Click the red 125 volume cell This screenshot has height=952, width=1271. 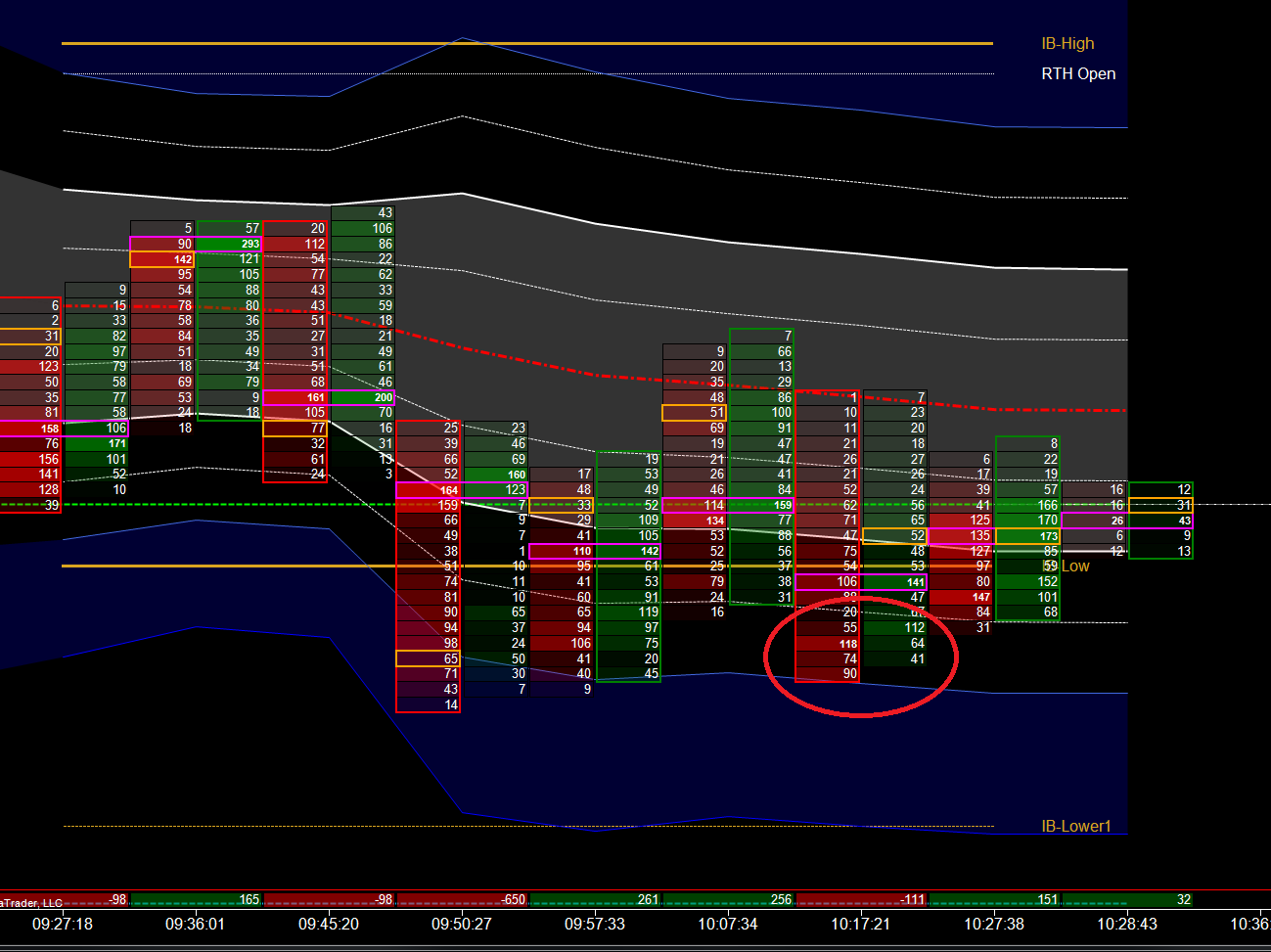[x=961, y=521]
